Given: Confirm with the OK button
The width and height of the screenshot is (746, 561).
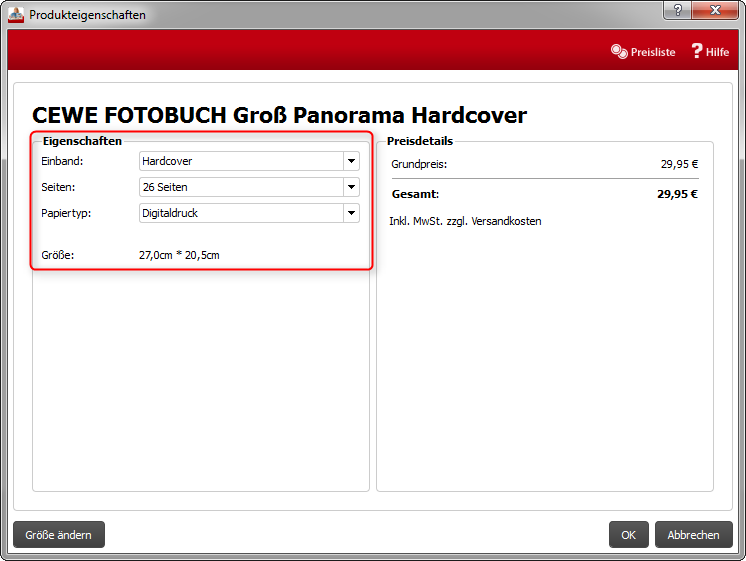Looking at the screenshot, I should pos(628,535).
